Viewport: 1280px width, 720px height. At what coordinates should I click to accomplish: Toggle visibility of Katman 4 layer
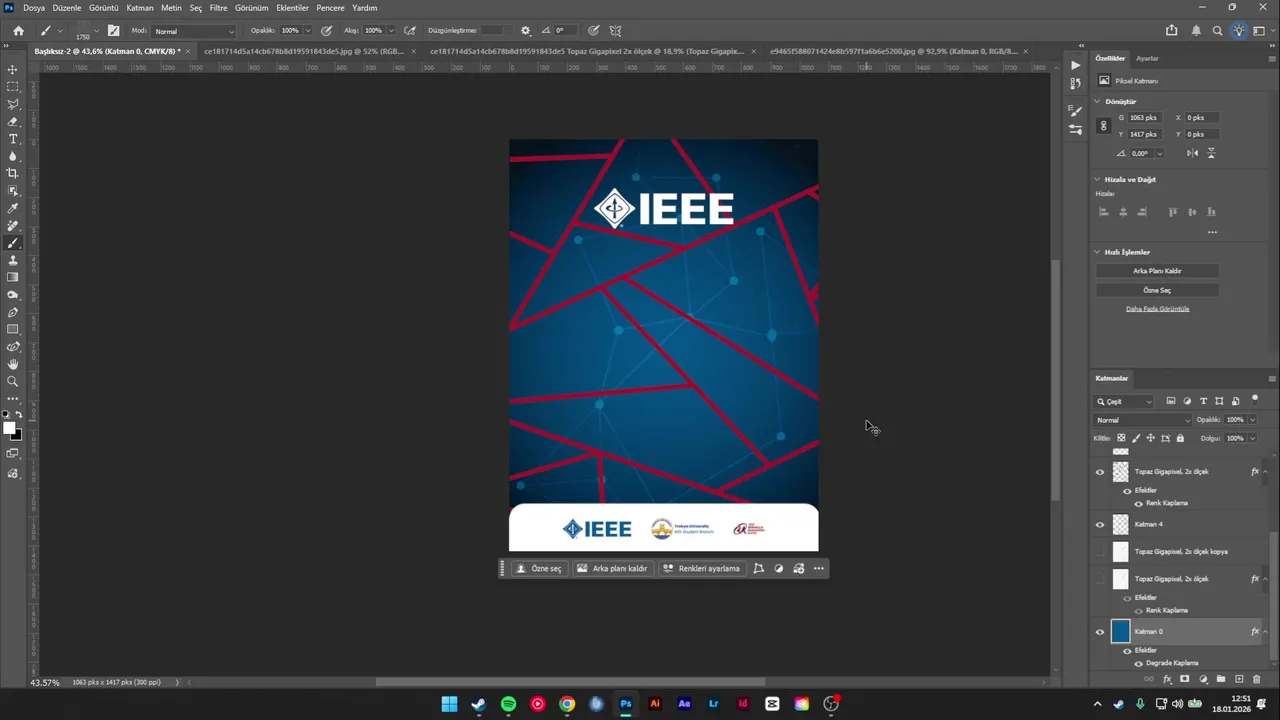pos(1100,524)
